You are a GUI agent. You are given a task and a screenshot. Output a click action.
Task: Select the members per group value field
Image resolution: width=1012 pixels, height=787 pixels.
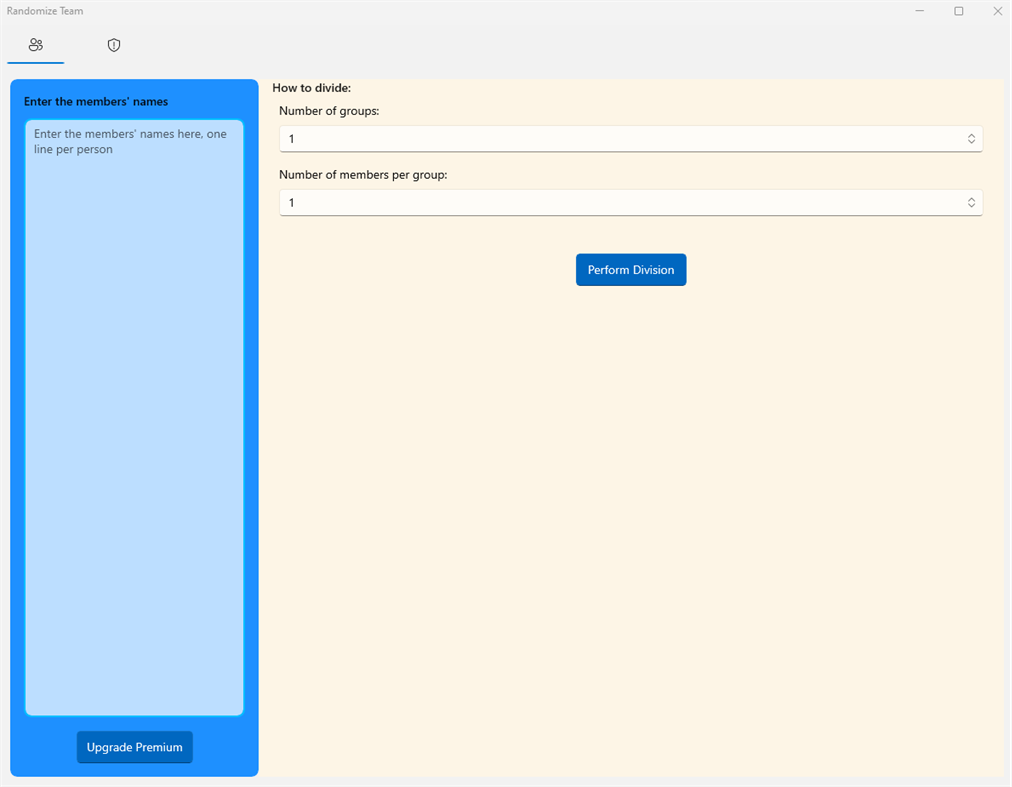pos(600,202)
